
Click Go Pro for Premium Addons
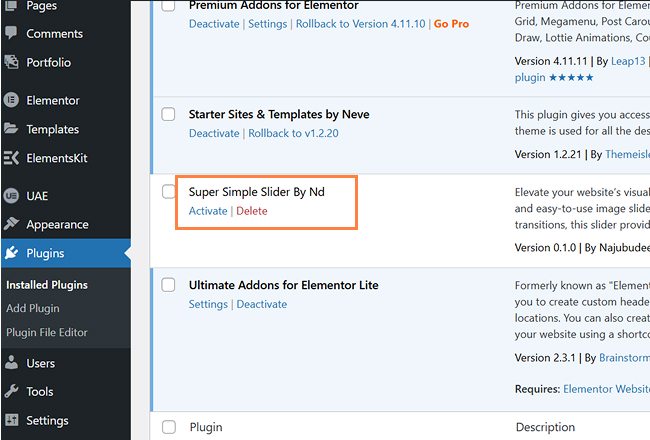click(x=450, y=24)
